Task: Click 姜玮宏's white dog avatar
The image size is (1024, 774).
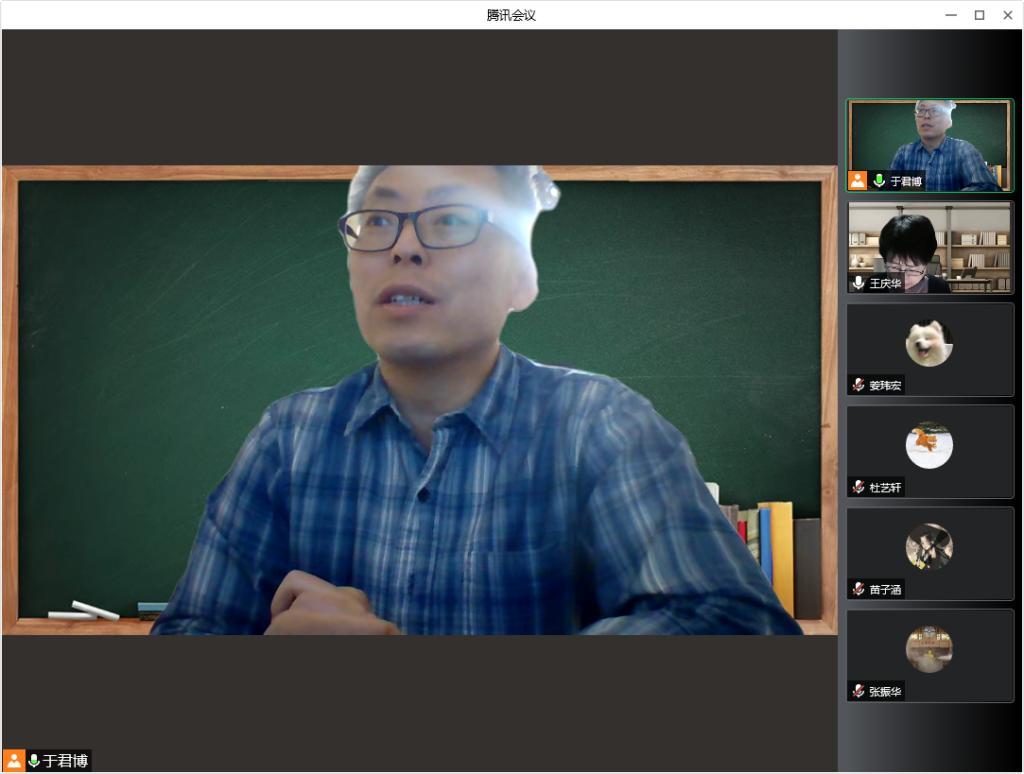Action: (929, 343)
